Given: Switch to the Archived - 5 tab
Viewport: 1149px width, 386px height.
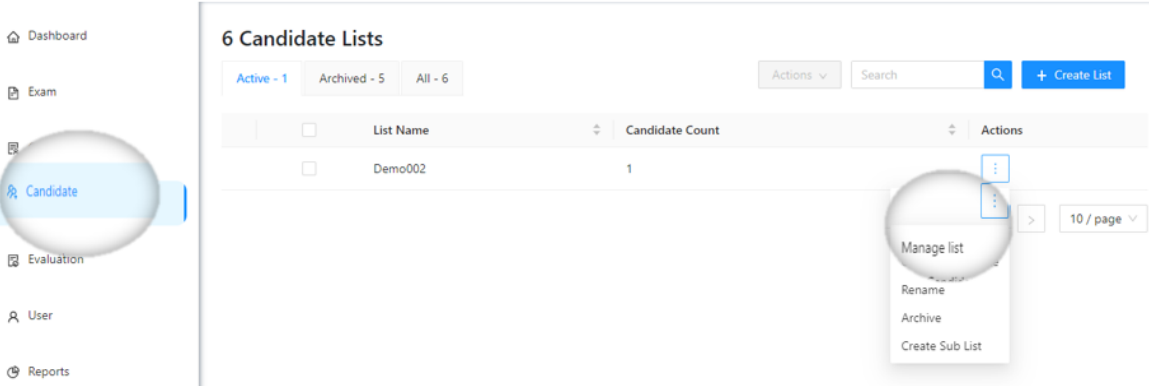Looking at the screenshot, I should tap(352, 78).
